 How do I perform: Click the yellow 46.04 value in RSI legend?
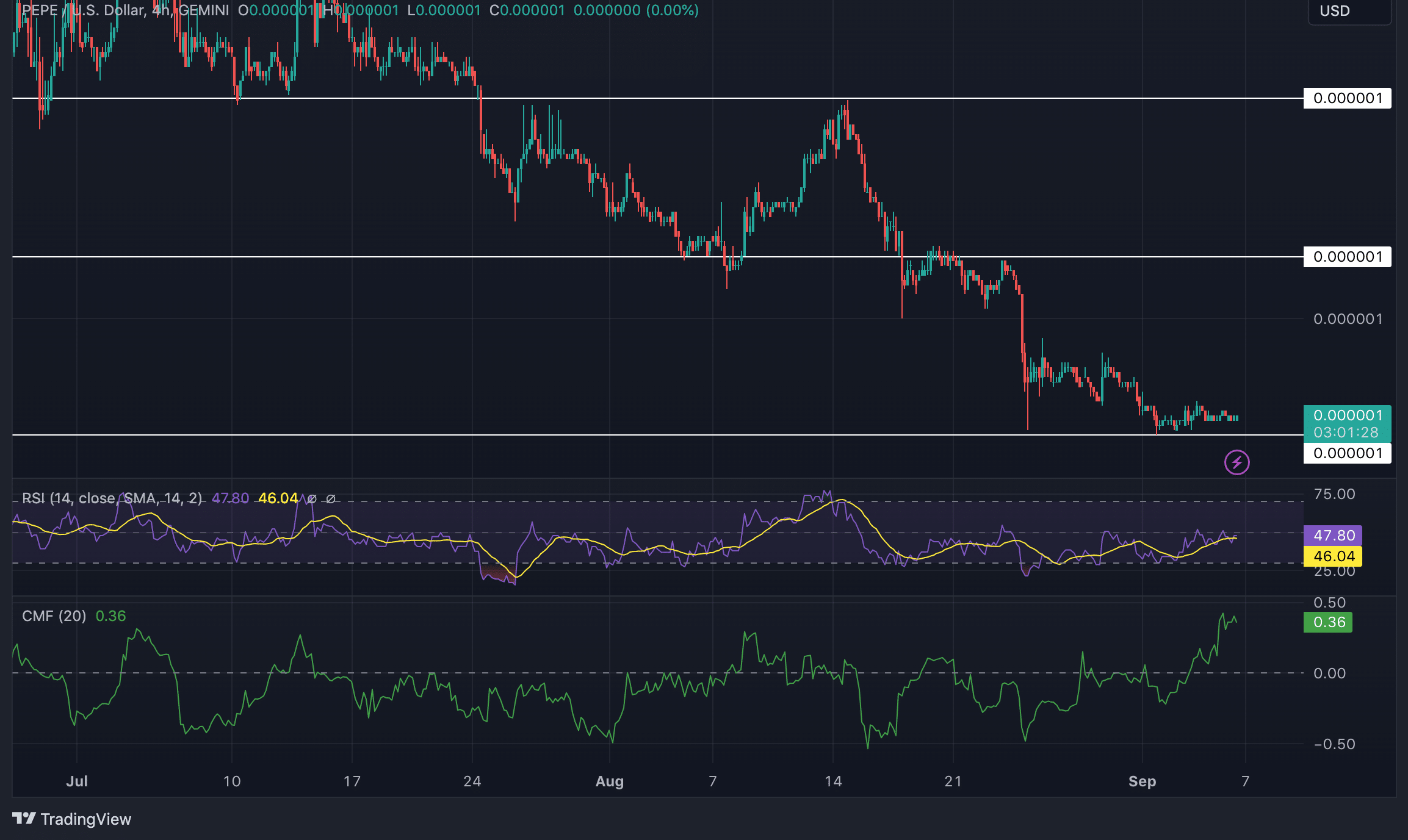(x=278, y=498)
